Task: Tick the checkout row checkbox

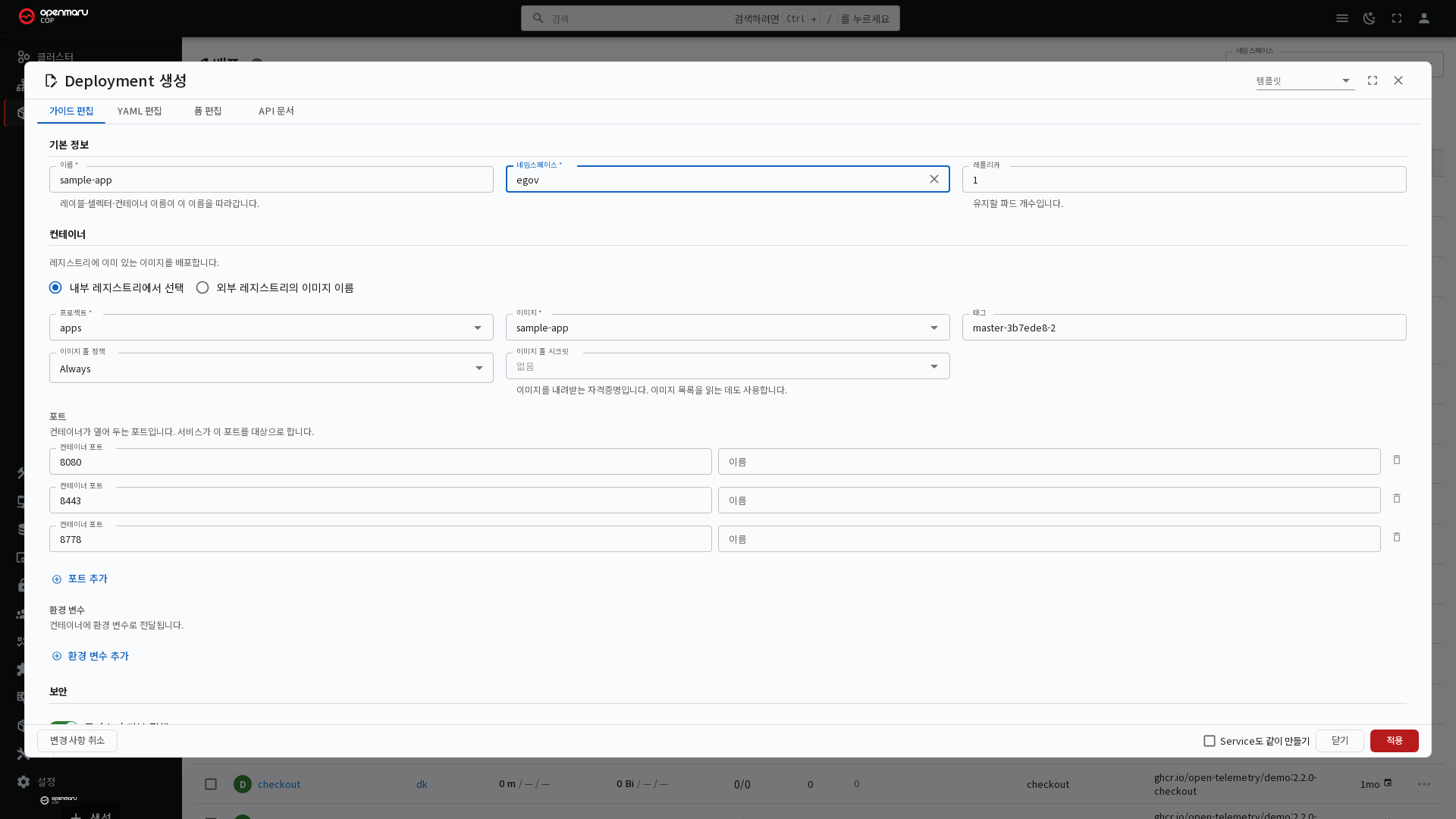Action: click(211, 784)
